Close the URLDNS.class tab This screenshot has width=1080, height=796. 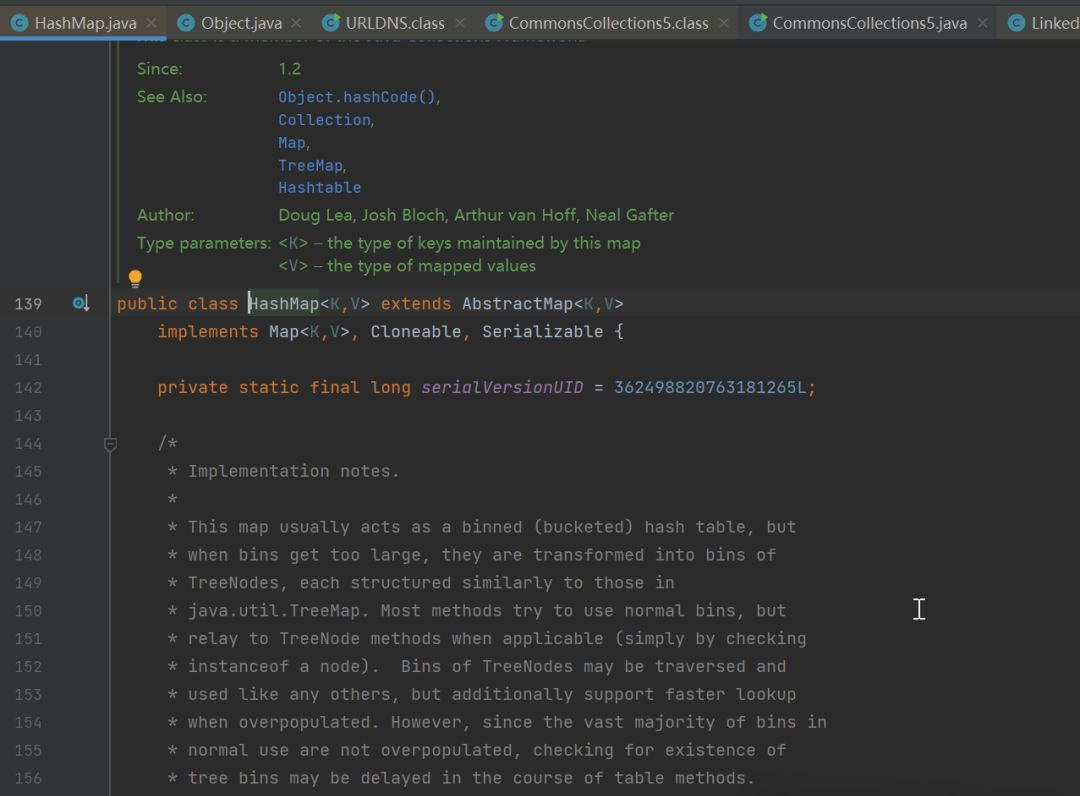coord(460,23)
